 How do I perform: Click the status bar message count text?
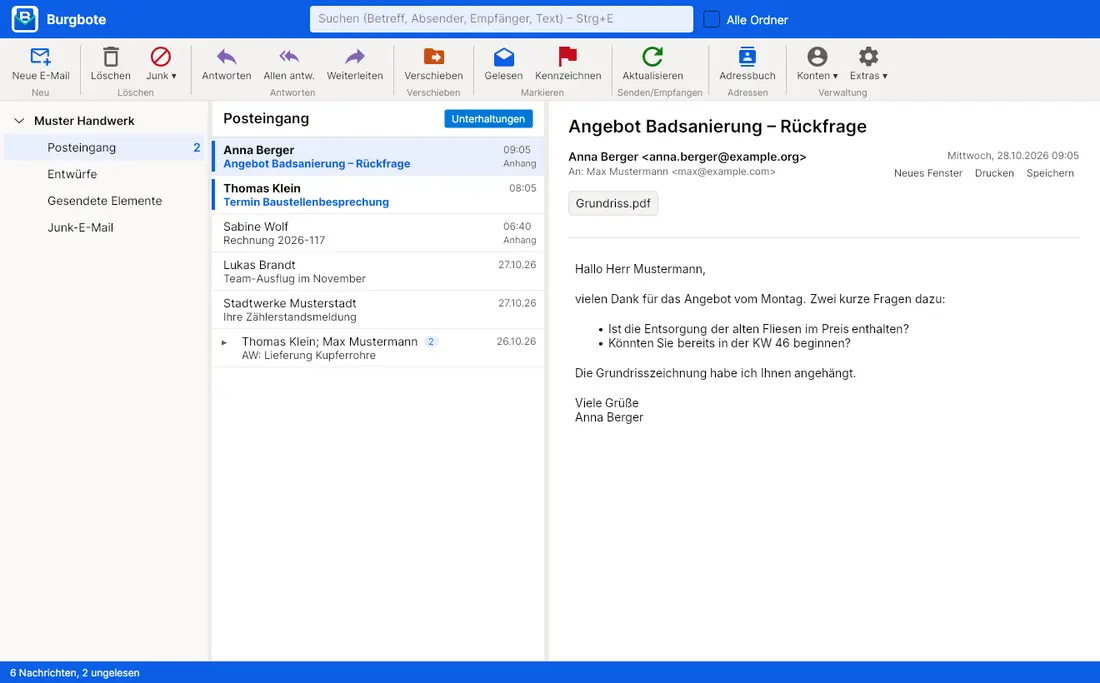click(75, 672)
